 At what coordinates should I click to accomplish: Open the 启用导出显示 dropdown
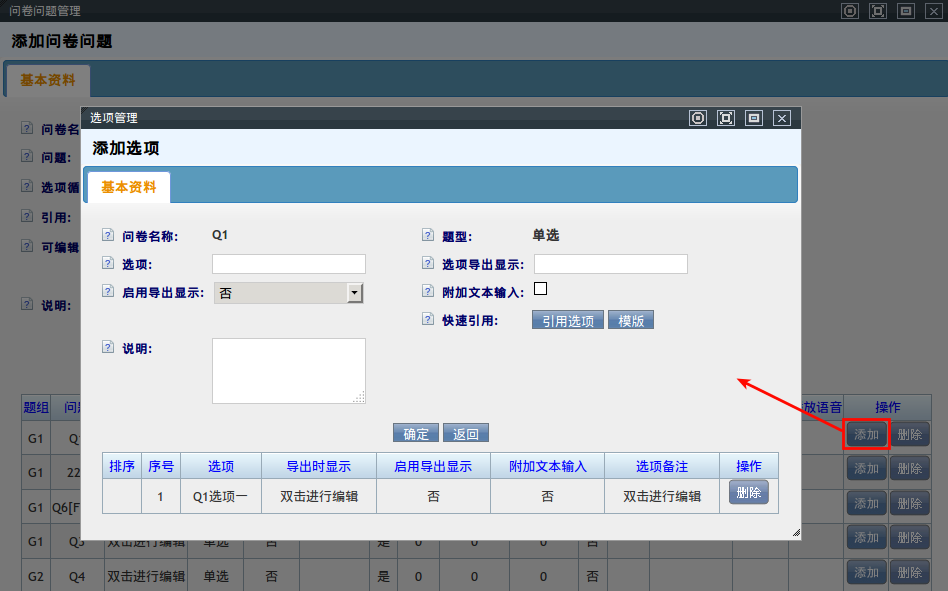(354, 292)
